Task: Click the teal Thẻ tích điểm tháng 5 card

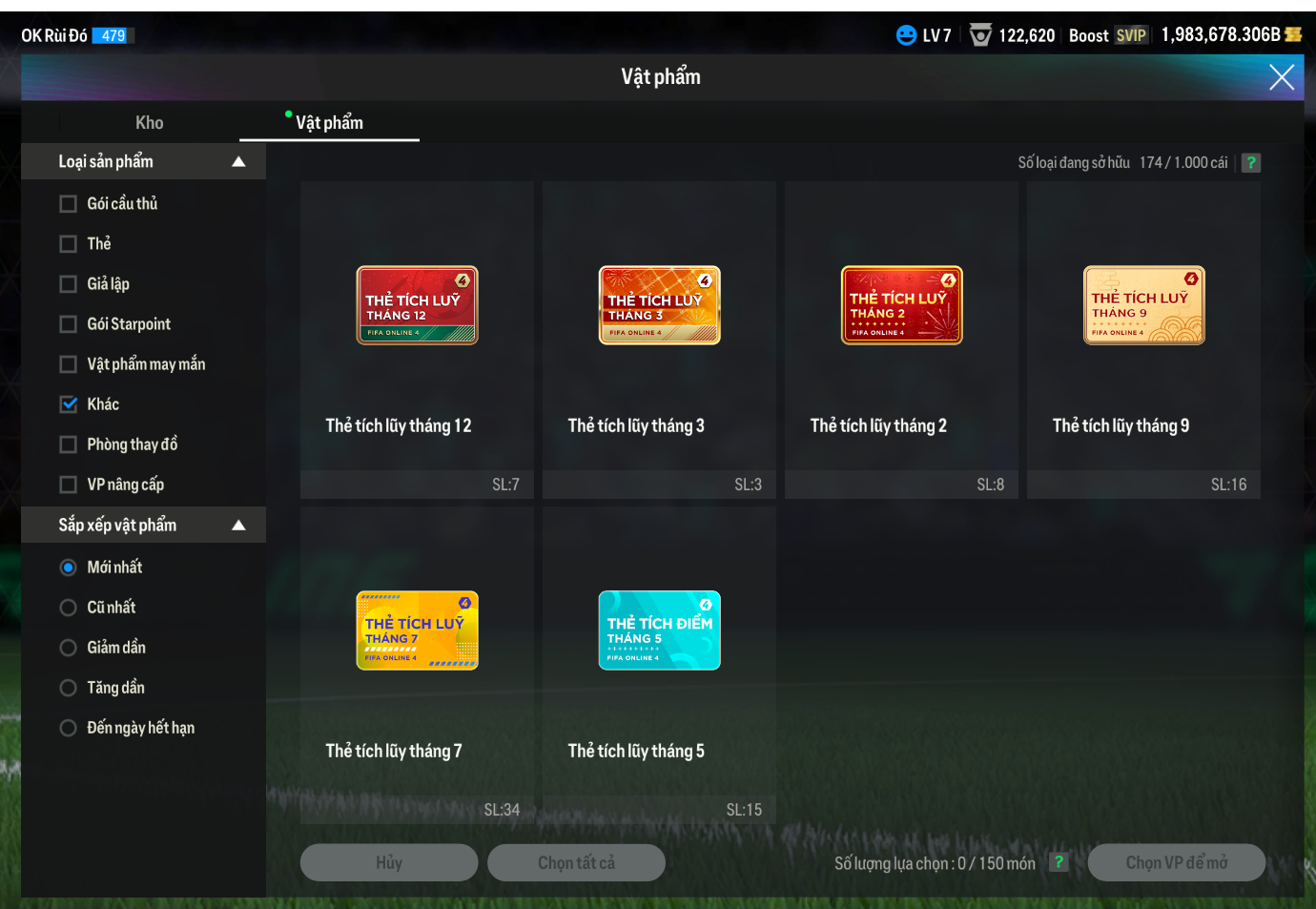Action: [659, 630]
